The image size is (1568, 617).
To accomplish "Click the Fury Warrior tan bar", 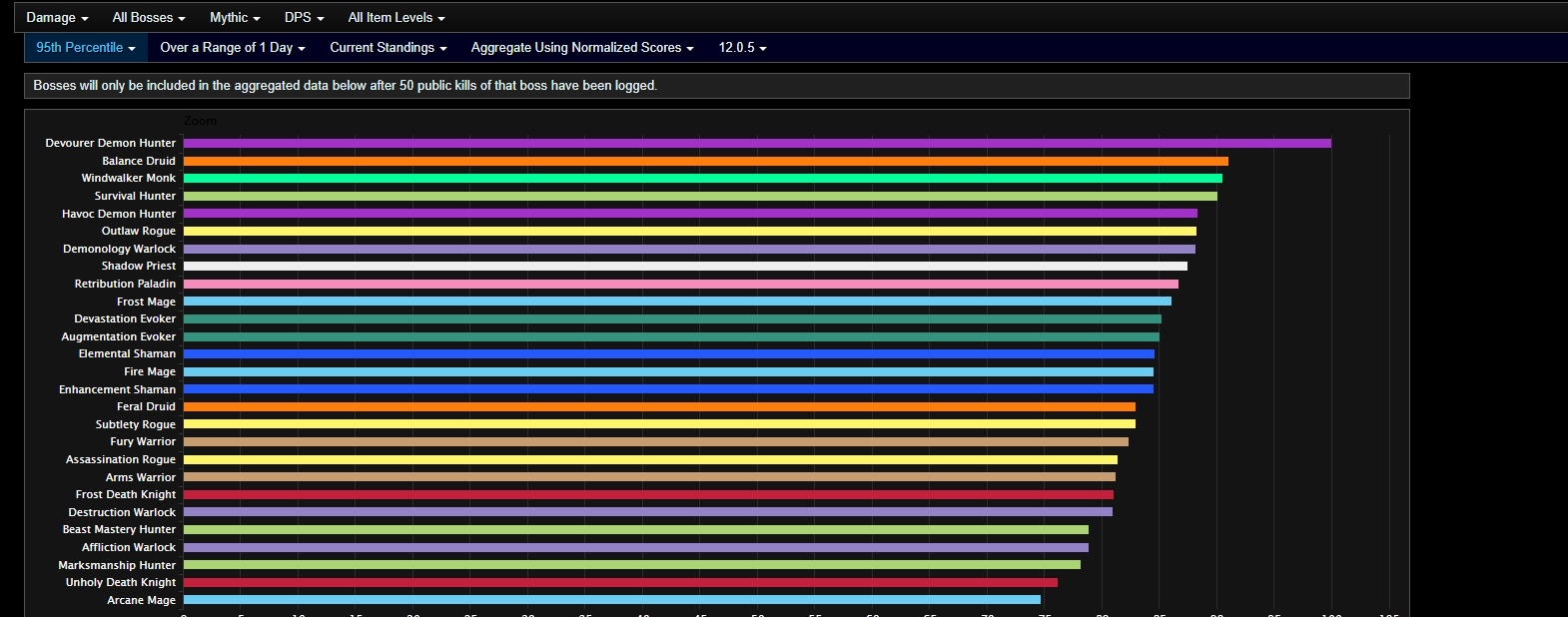I will 656,441.
